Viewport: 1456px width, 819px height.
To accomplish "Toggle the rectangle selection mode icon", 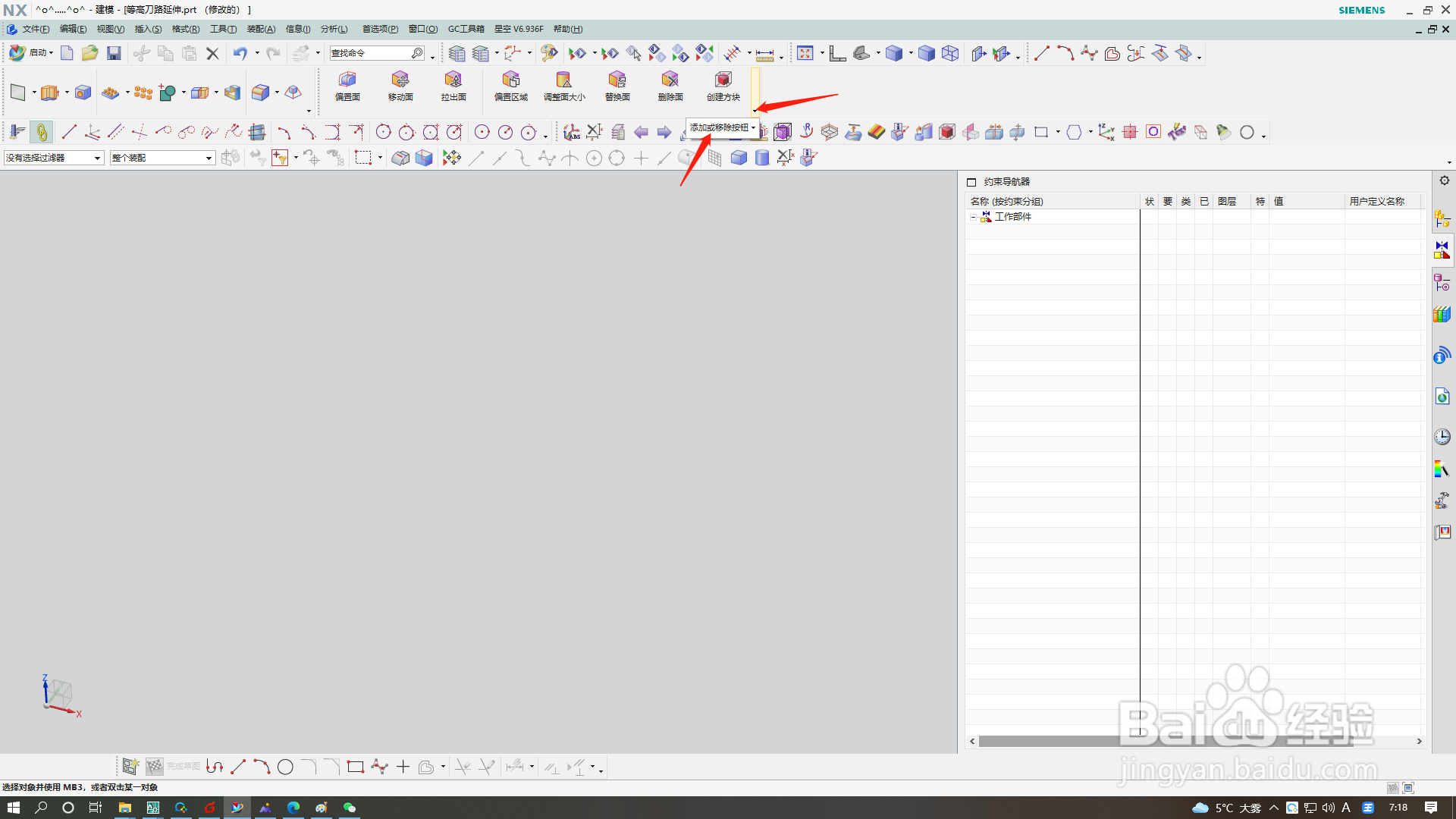I will pos(363,158).
